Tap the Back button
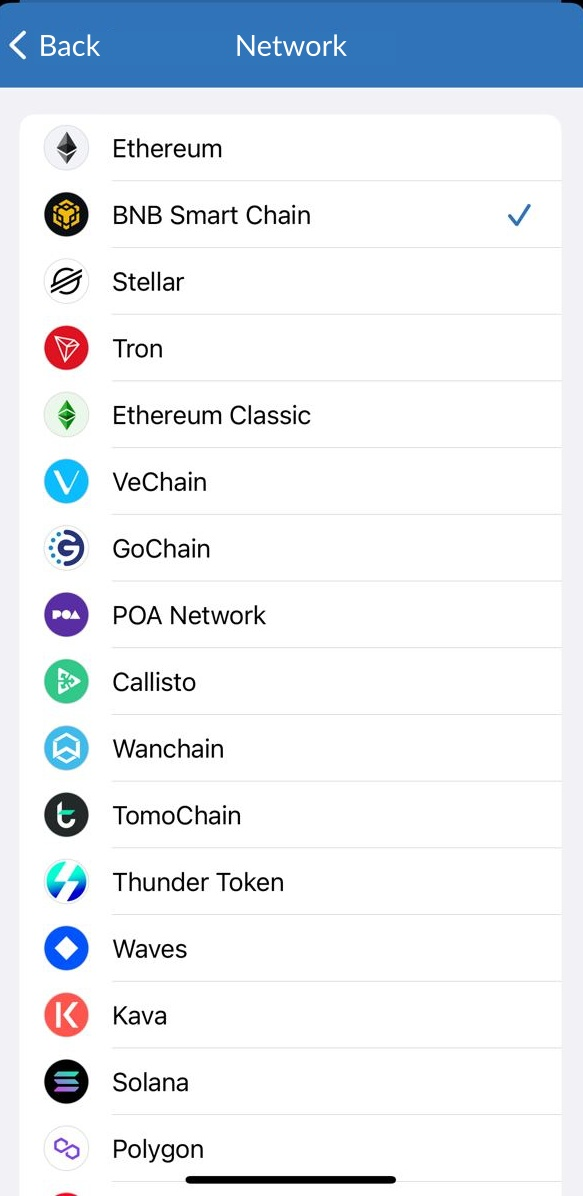The image size is (583, 1196). pyautogui.click(x=54, y=45)
